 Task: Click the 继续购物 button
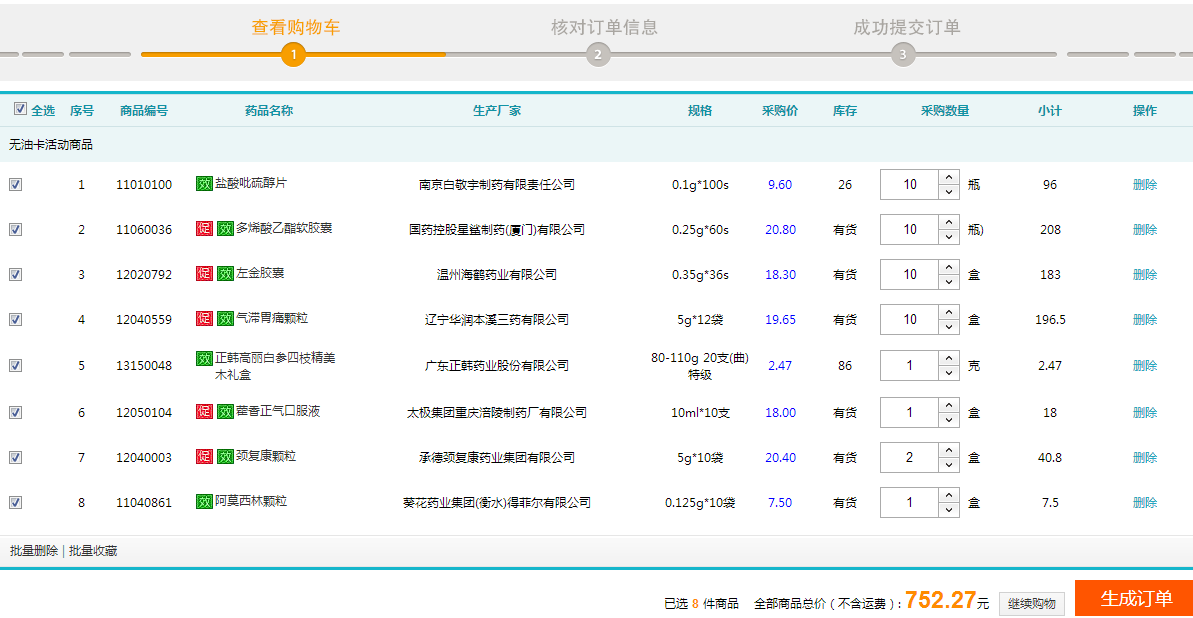(x=1032, y=604)
